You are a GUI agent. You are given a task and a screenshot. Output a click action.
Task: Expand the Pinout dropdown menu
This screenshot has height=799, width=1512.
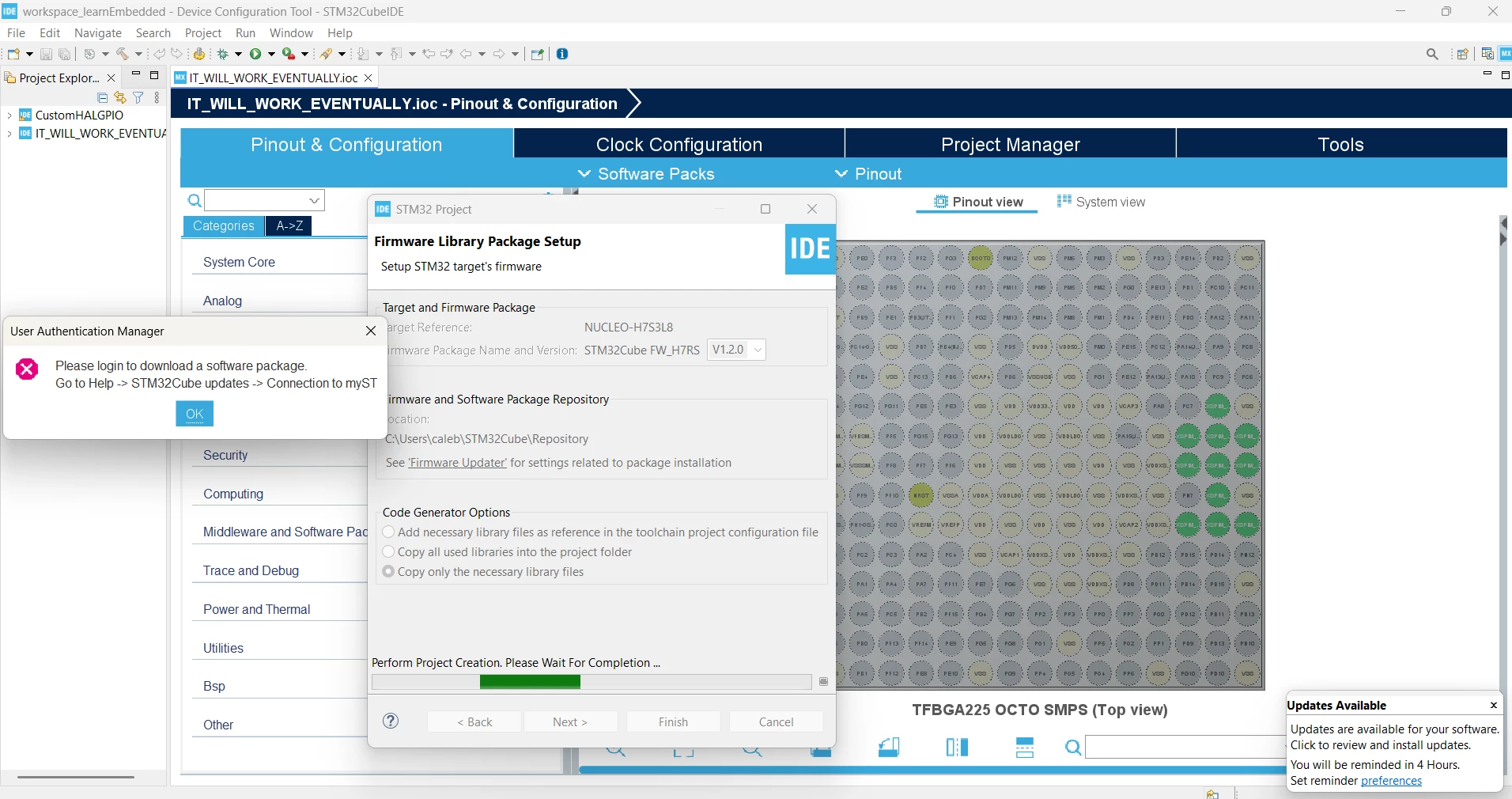point(868,174)
